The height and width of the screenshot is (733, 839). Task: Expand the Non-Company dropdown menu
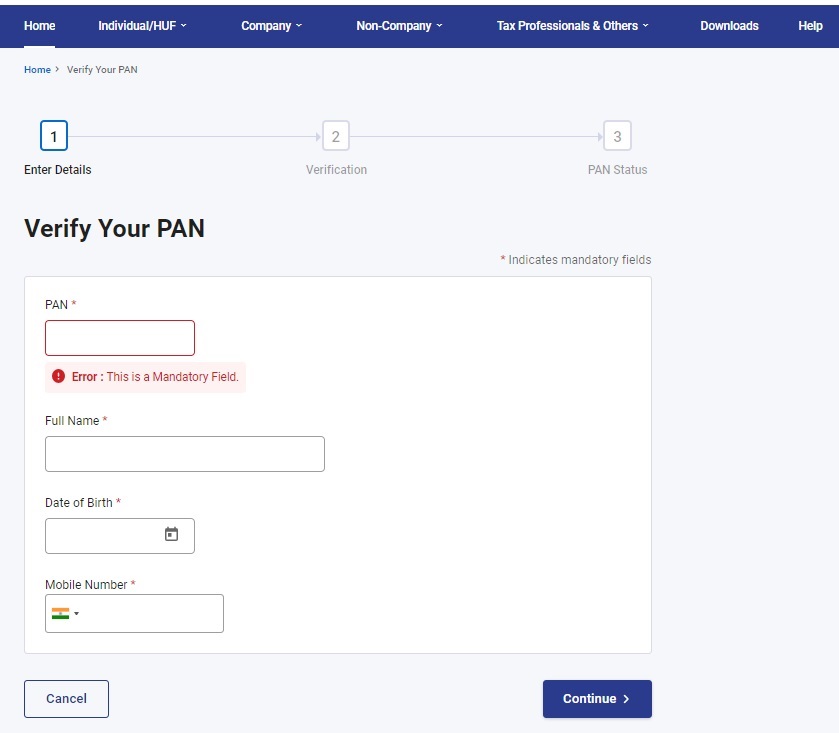(397, 26)
